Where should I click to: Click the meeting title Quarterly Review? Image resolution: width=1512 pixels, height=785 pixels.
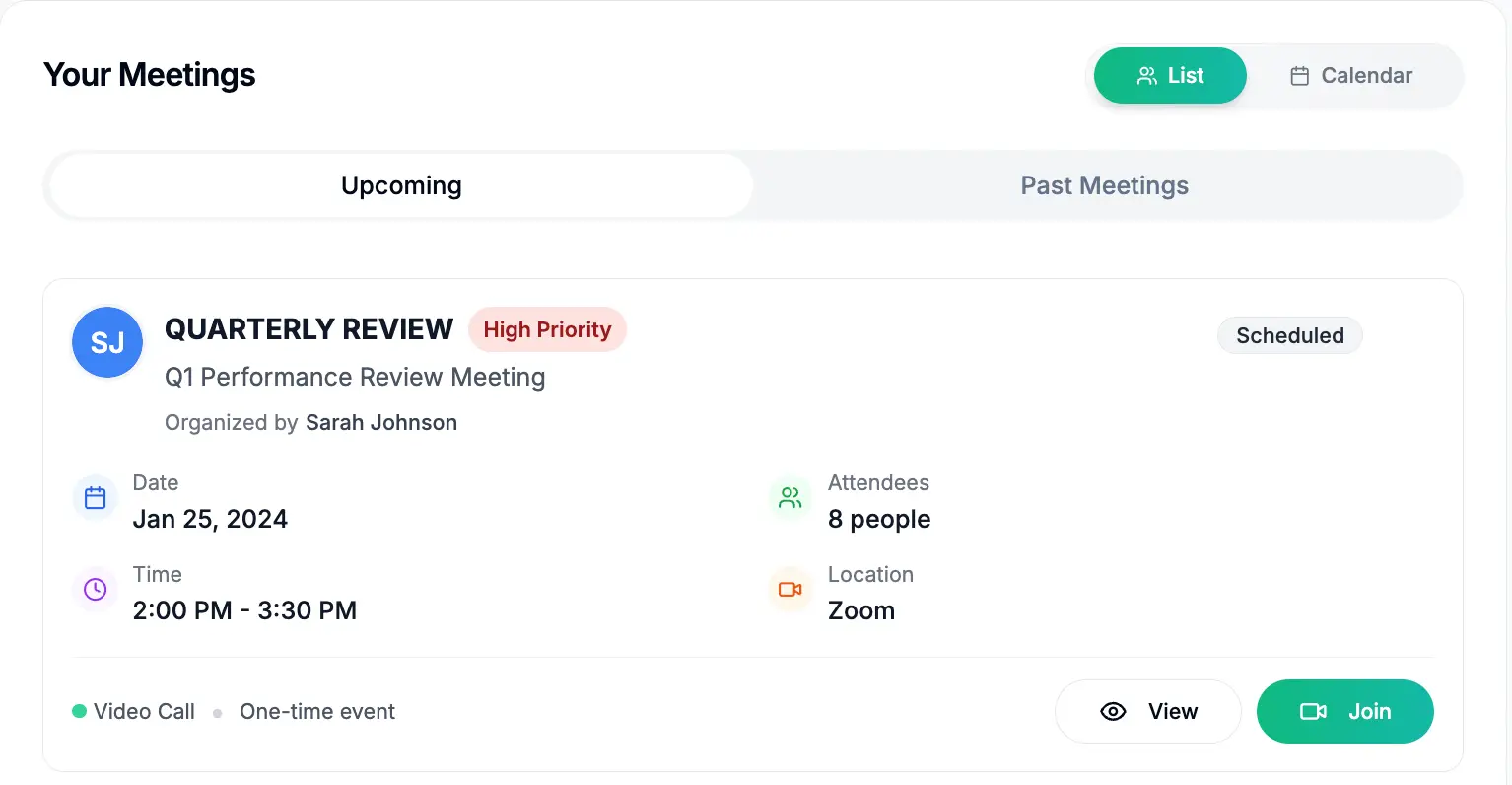coord(309,329)
